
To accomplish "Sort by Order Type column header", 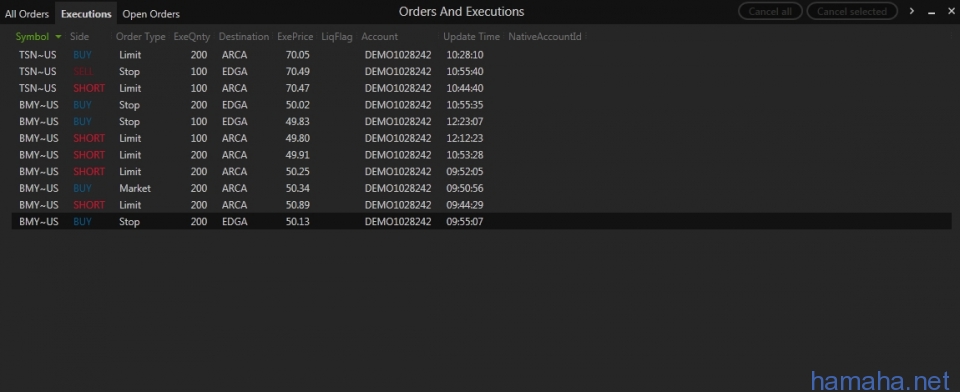I will click(x=141, y=37).
